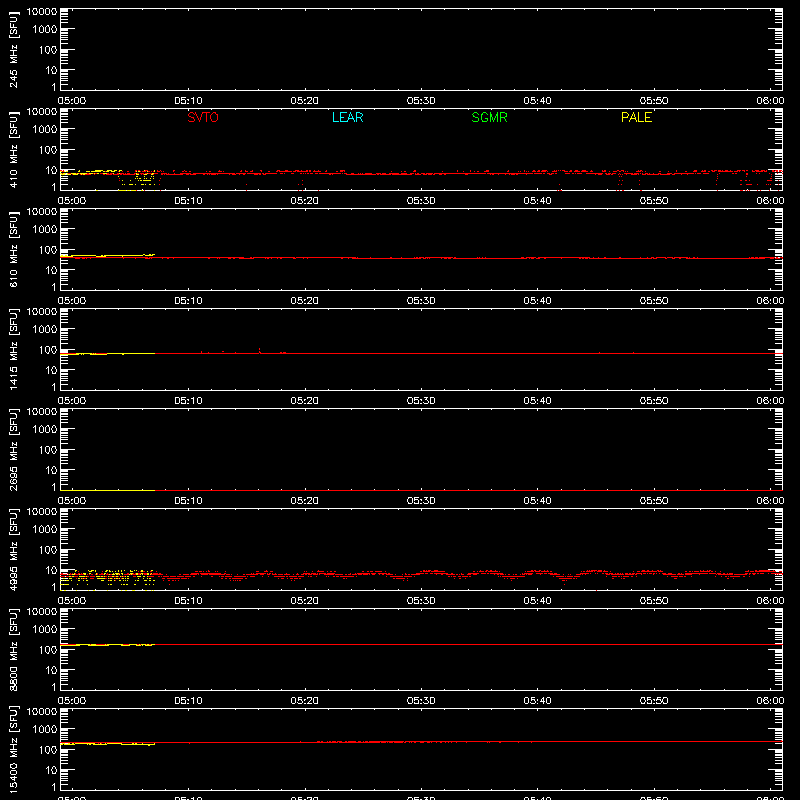Click the 05:50 time label below 2695 MHz plot
800x800 pixels.
[x=654, y=501]
